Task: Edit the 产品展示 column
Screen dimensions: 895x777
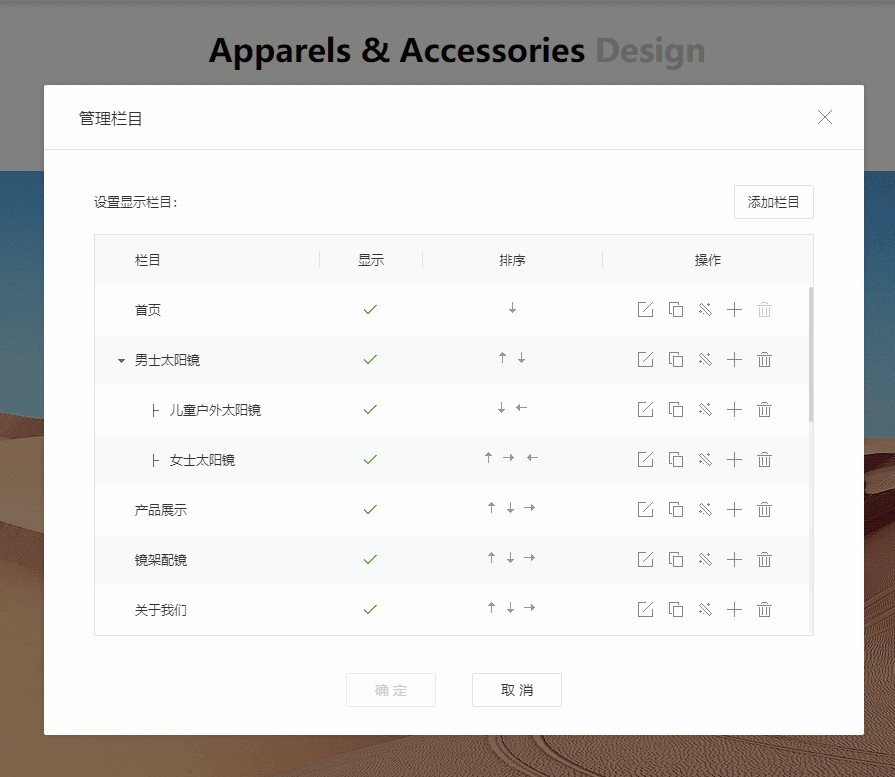Action: pyautogui.click(x=646, y=509)
